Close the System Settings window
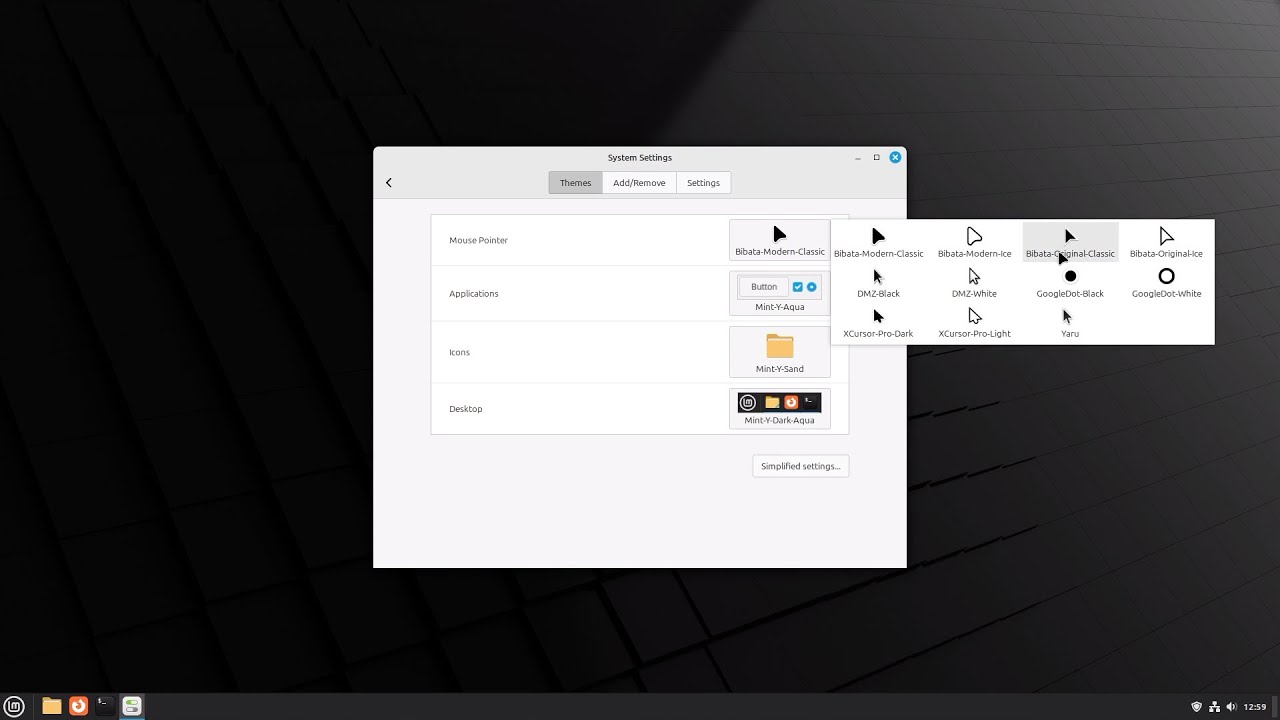 896,157
